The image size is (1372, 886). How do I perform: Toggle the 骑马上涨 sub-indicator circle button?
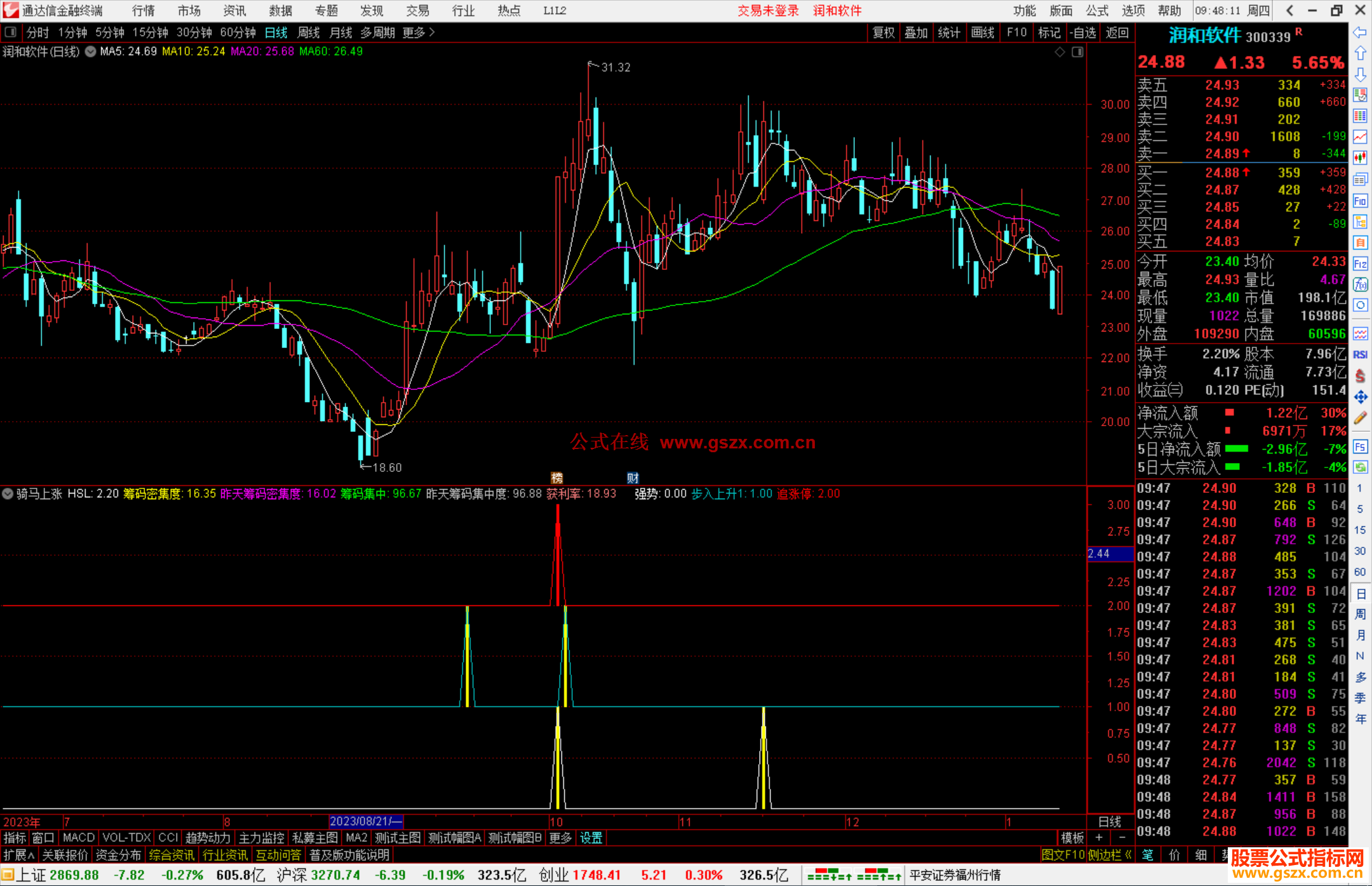pyautogui.click(x=8, y=493)
